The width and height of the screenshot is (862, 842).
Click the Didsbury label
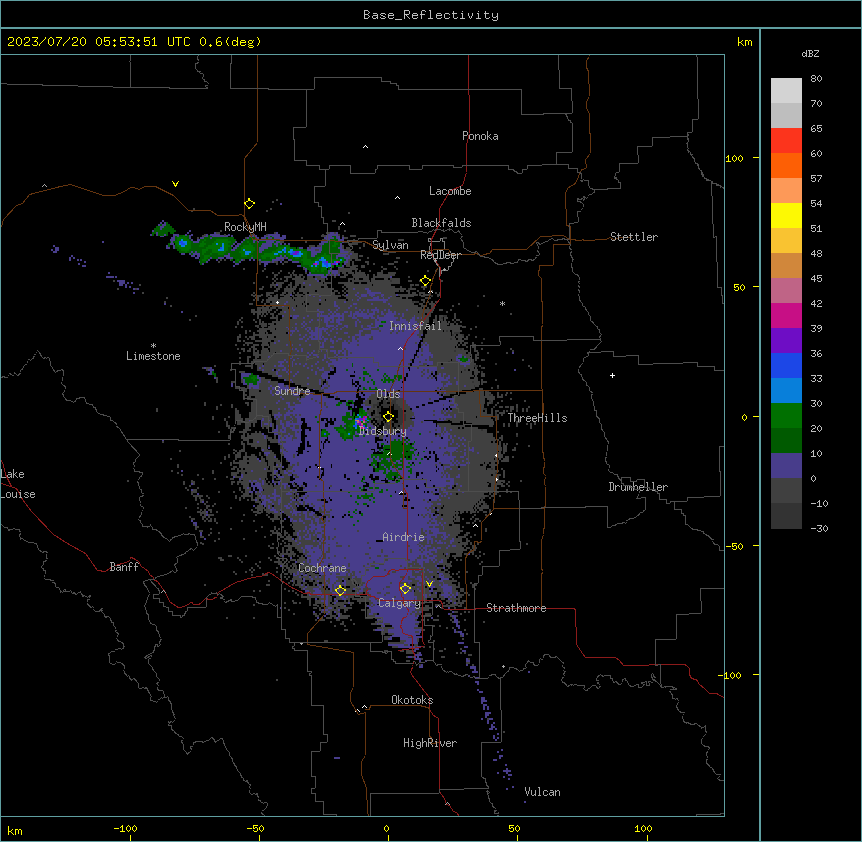383,431
